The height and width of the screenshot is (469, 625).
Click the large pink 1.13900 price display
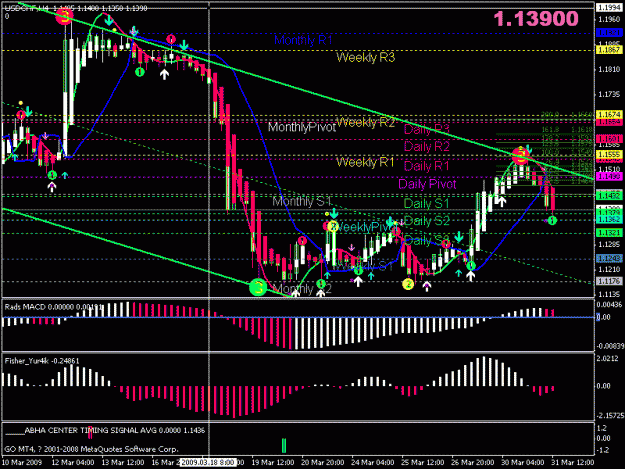coord(536,19)
